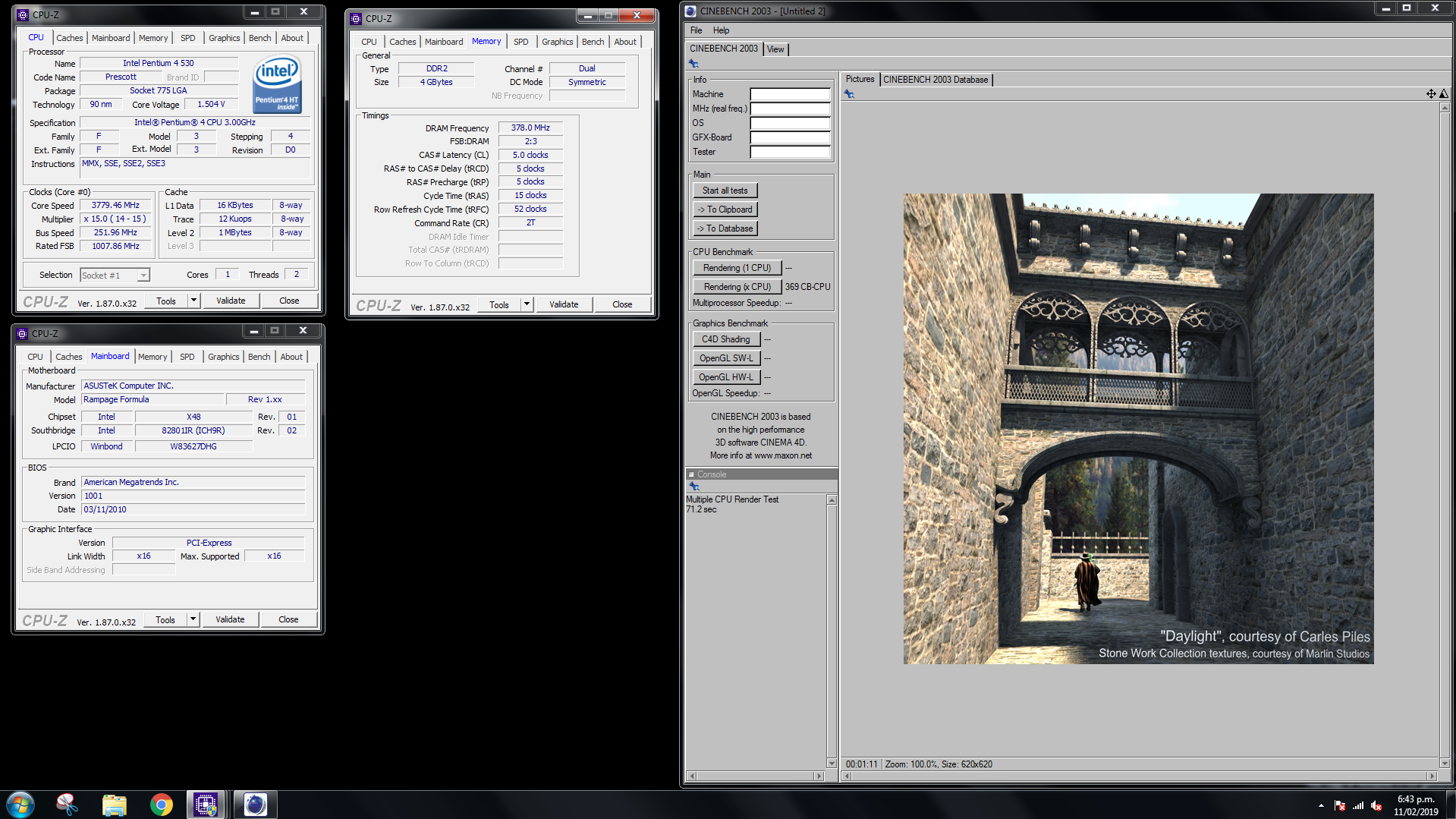Open the Help menu in CINEBENCH
The image size is (1456, 819).
click(x=721, y=30)
